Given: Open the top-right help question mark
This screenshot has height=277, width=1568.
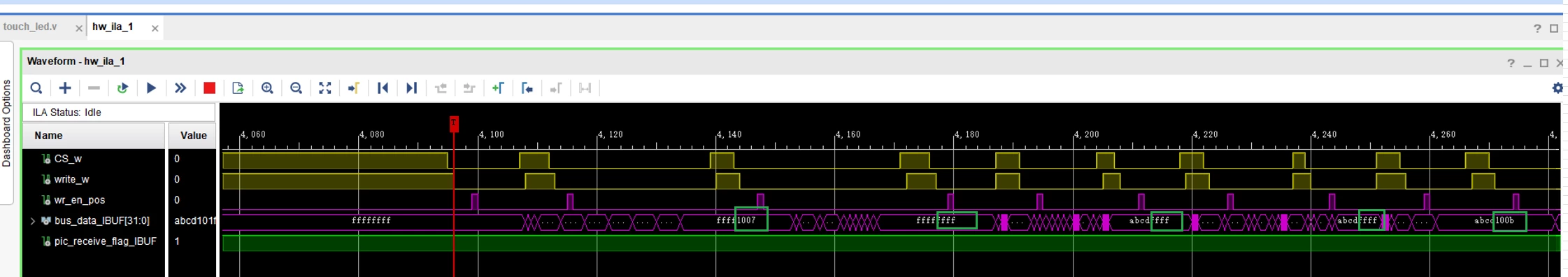Looking at the screenshot, I should (x=1537, y=29).
